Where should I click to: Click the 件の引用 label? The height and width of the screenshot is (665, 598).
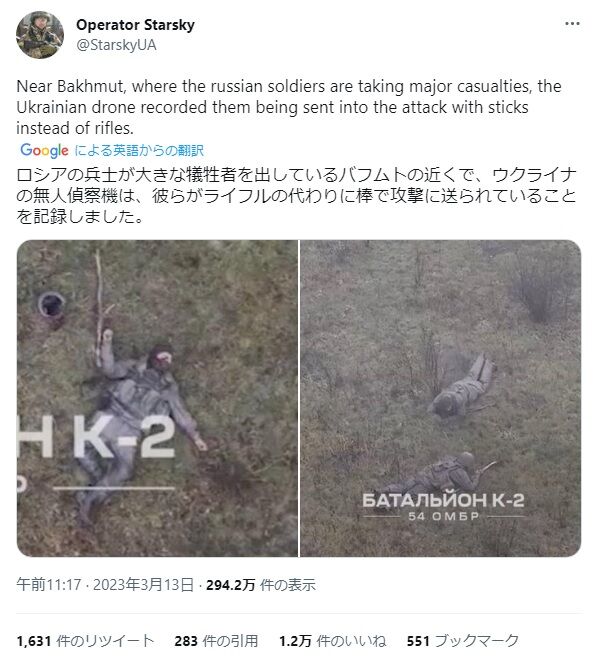(x=230, y=641)
